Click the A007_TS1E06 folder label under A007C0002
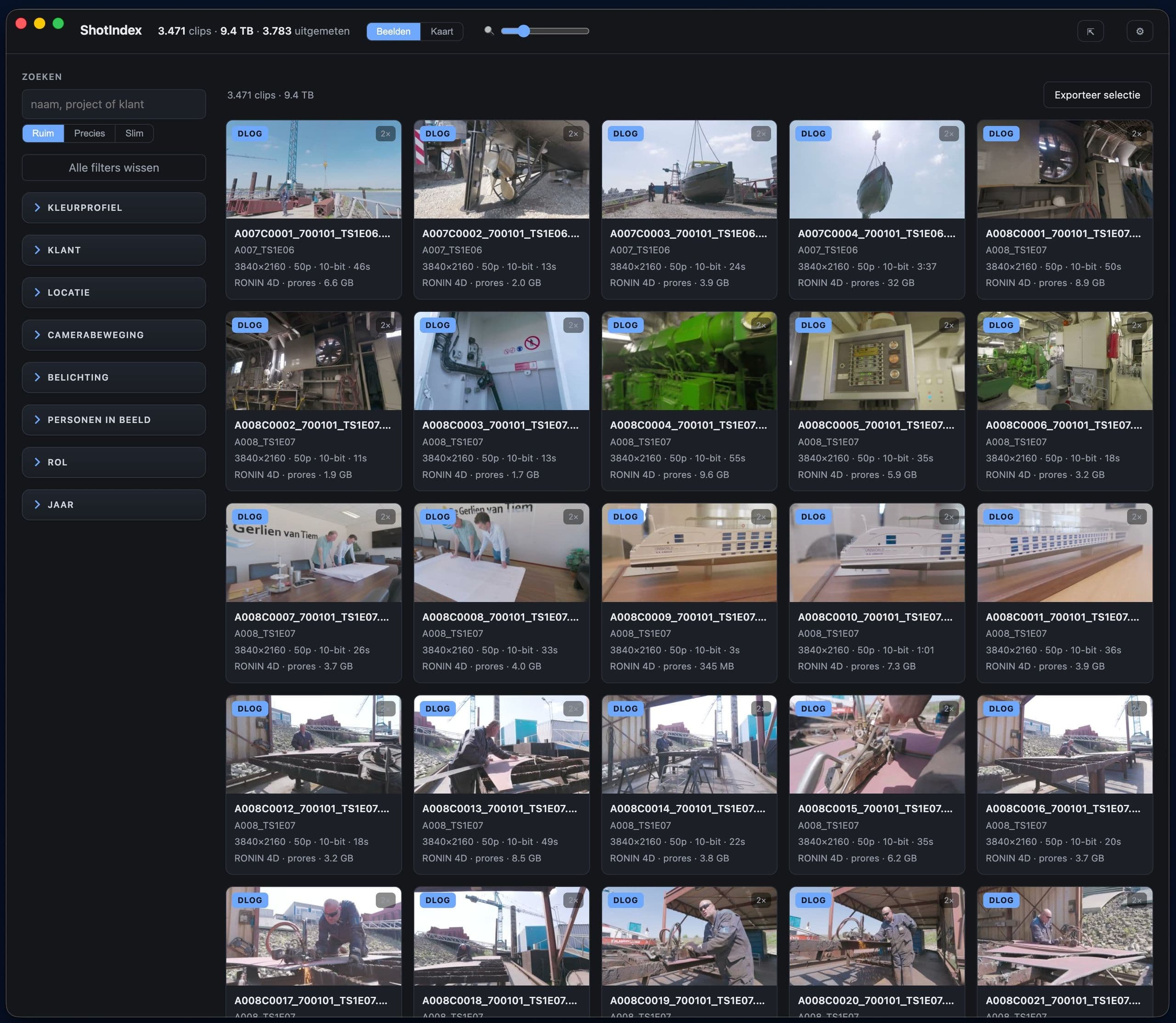The width and height of the screenshot is (1176, 1023). 452,250
